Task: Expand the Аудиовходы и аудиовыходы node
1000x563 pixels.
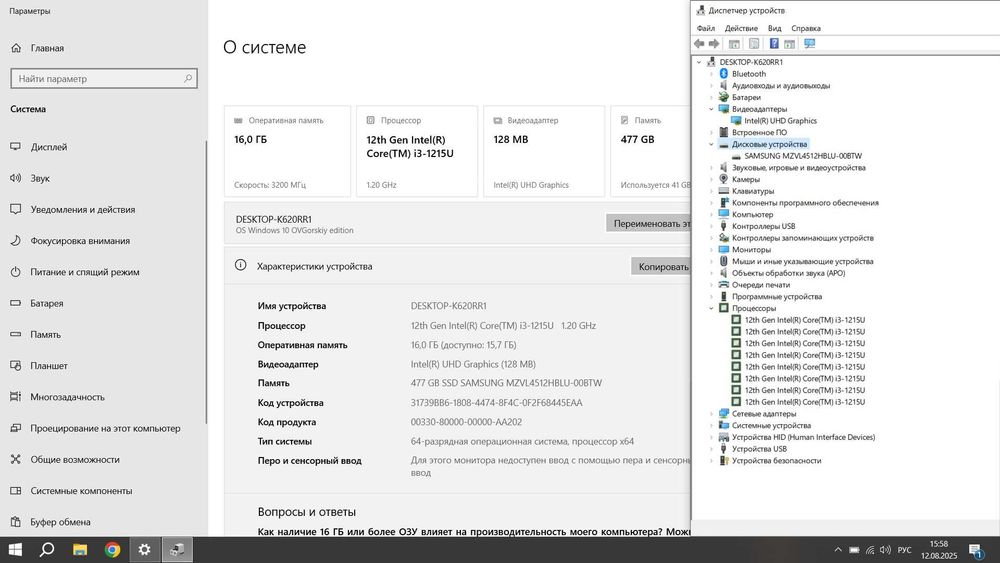Action: click(711, 85)
